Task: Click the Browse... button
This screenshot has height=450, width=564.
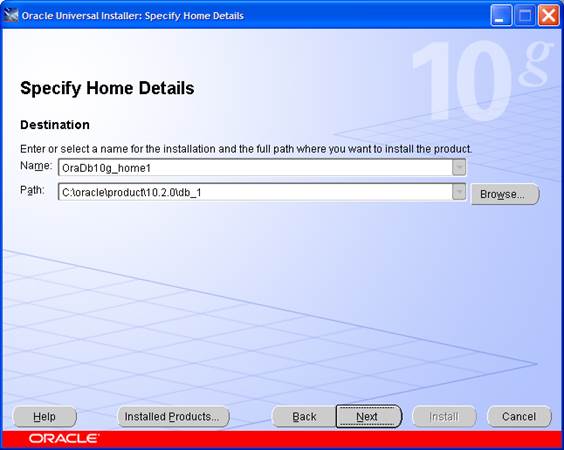Action: click(x=505, y=194)
